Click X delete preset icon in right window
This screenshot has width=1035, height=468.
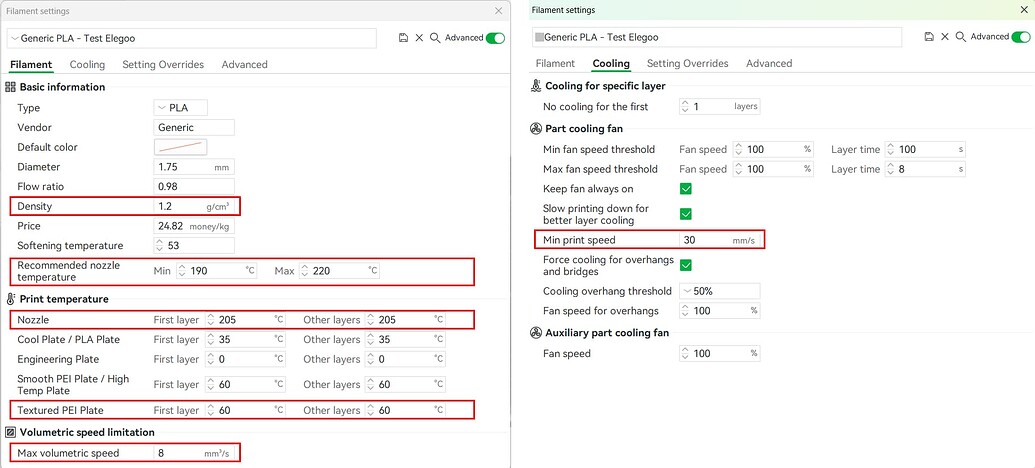click(x=945, y=37)
